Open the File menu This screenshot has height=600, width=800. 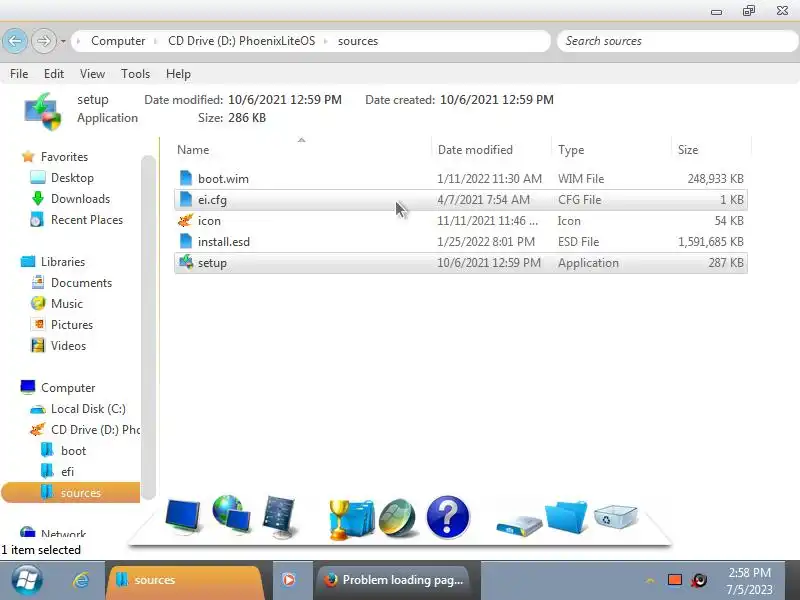click(19, 74)
